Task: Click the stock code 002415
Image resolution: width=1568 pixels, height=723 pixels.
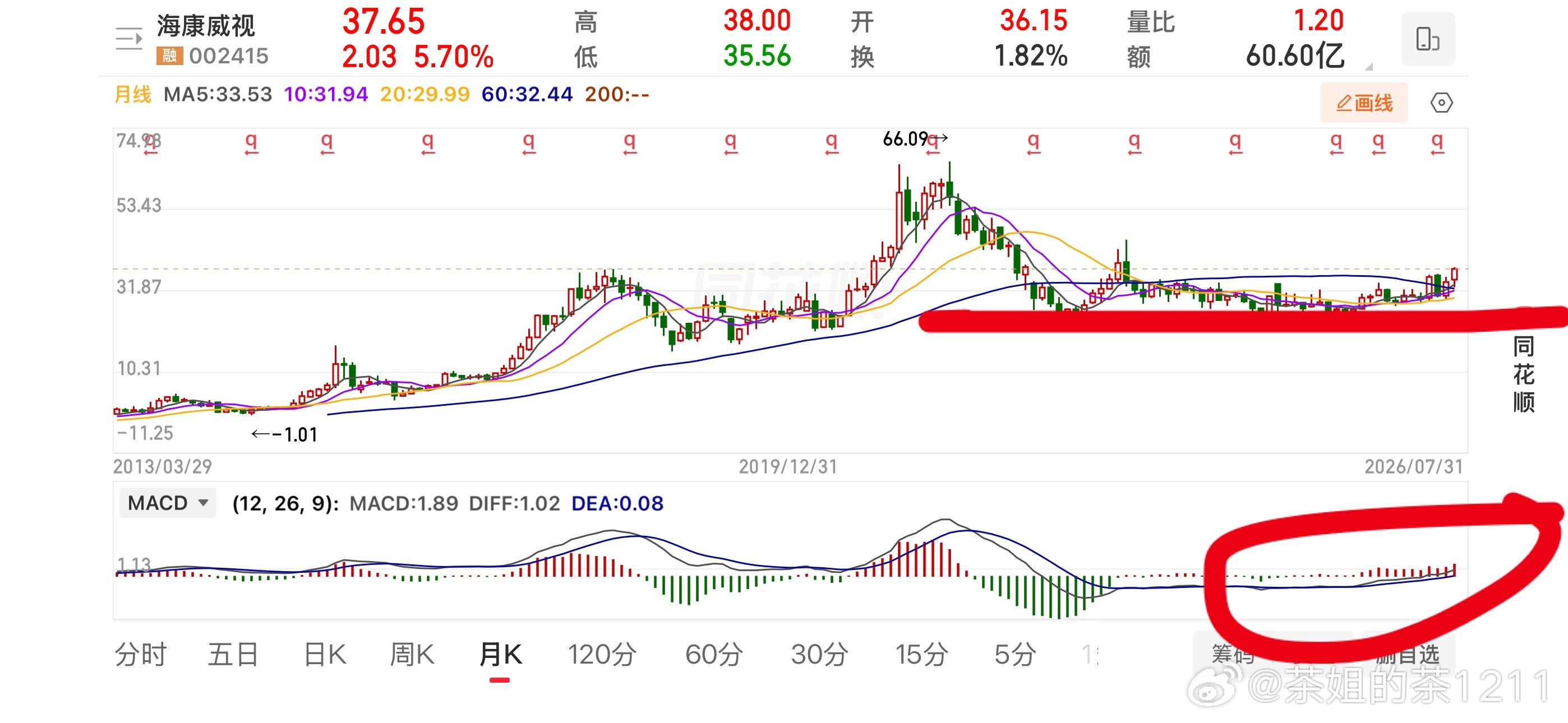Action: point(229,56)
